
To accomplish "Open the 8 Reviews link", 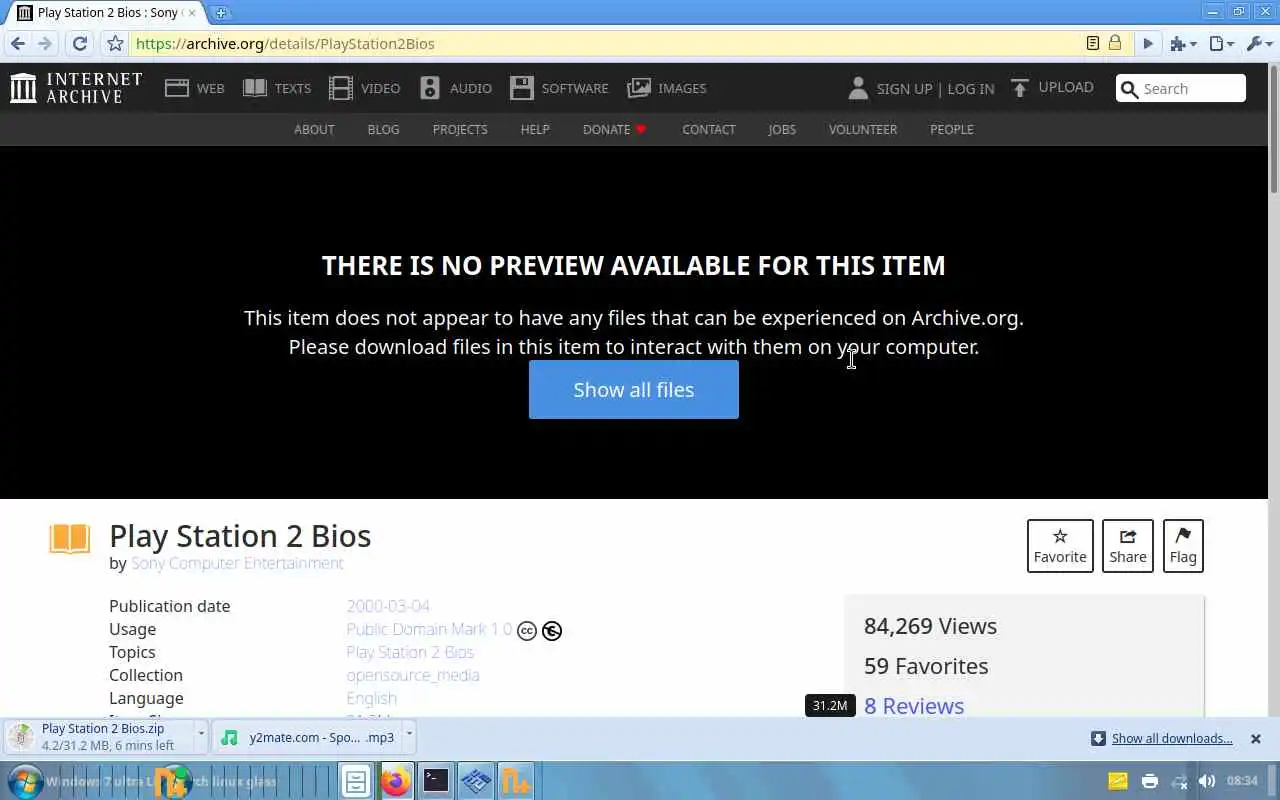I will [x=914, y=706].
